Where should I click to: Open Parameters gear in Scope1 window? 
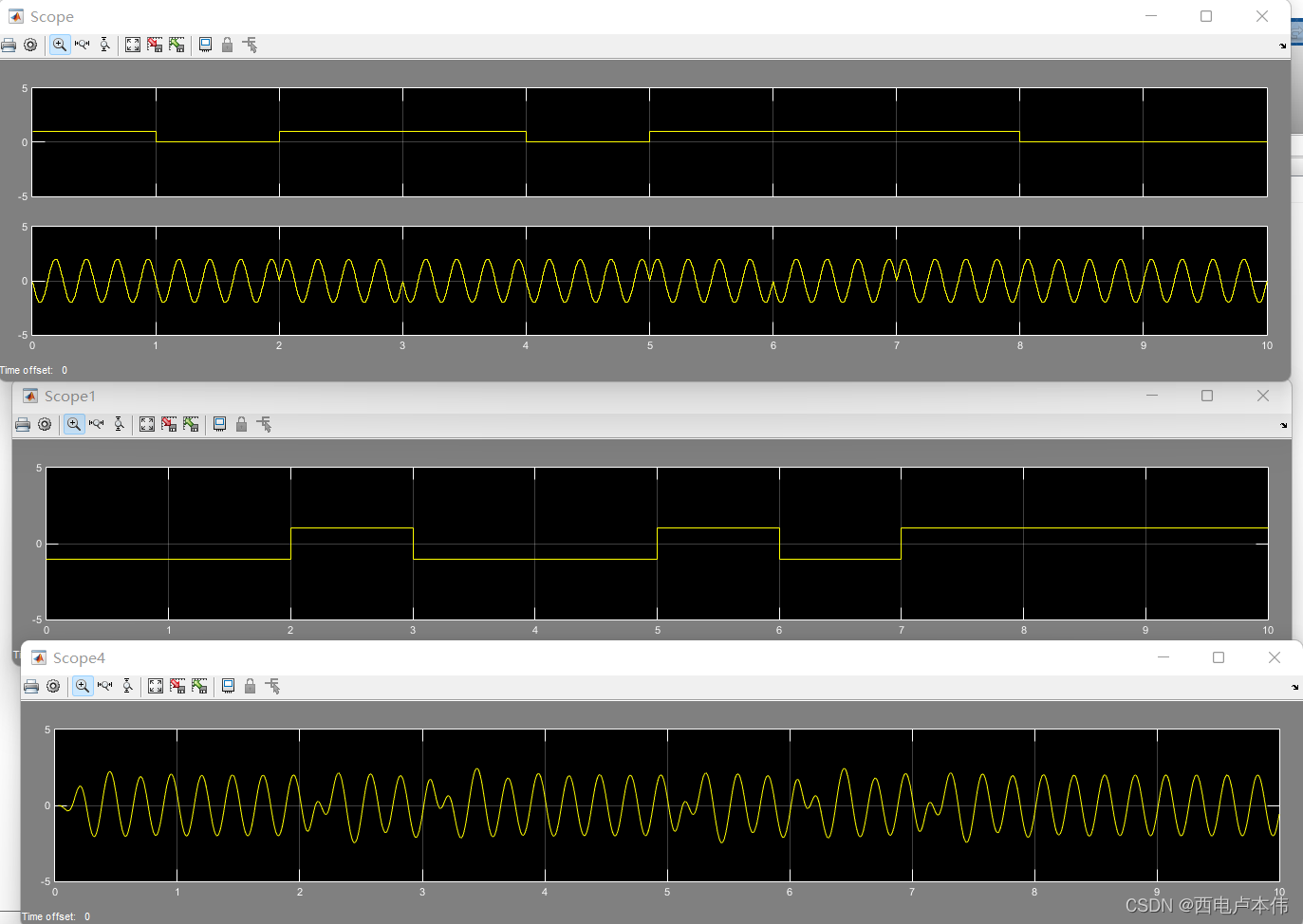pyautogui.click(x=45, y=424)
